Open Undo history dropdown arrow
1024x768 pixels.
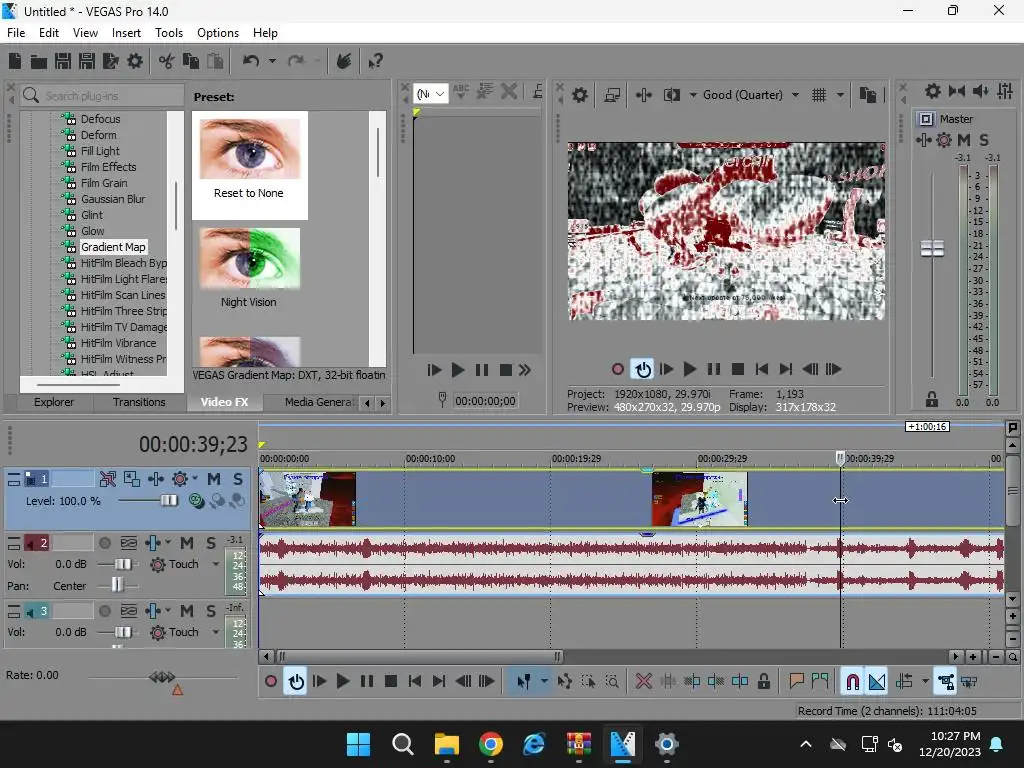tap(272, 61)
